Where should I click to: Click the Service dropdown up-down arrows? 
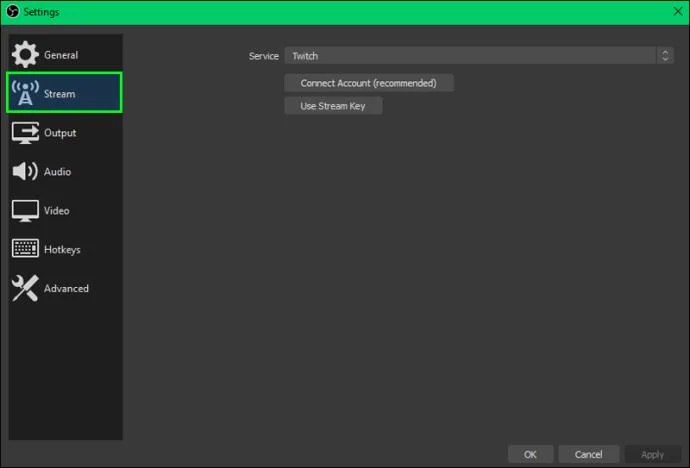tap(665, 55)
